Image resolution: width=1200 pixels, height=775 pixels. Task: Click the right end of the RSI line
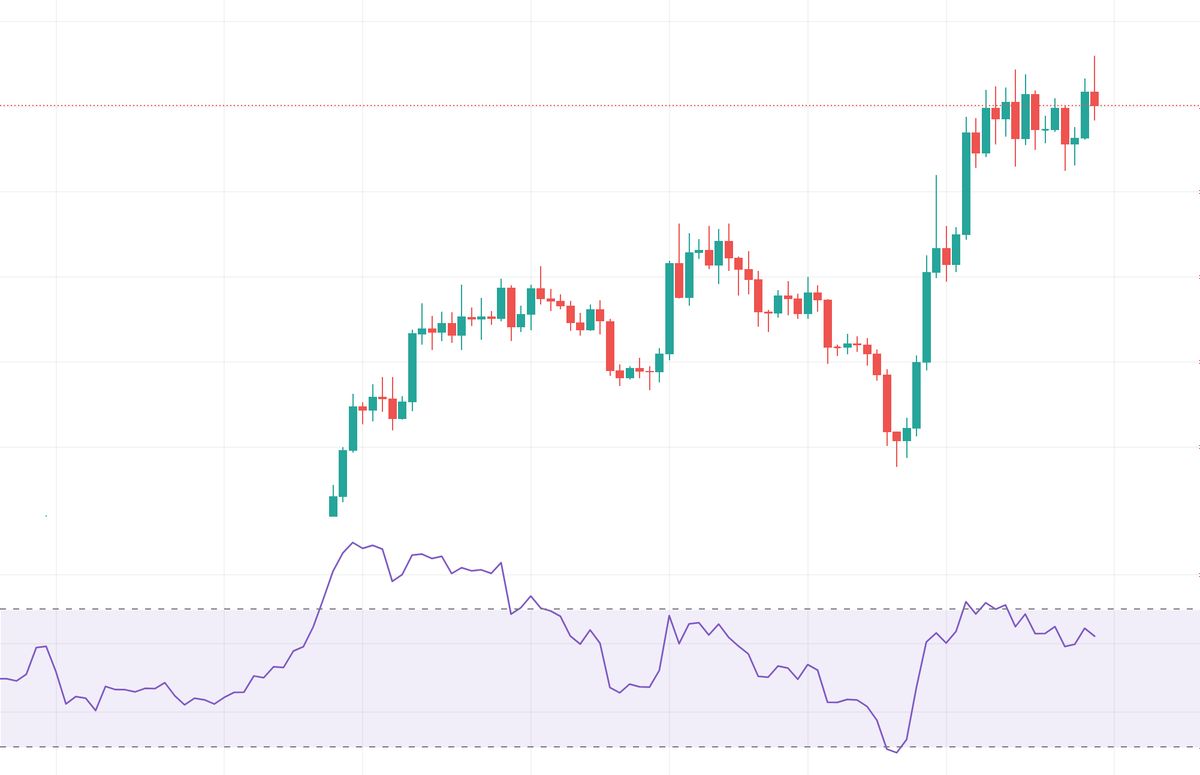tap(1095, 636)
